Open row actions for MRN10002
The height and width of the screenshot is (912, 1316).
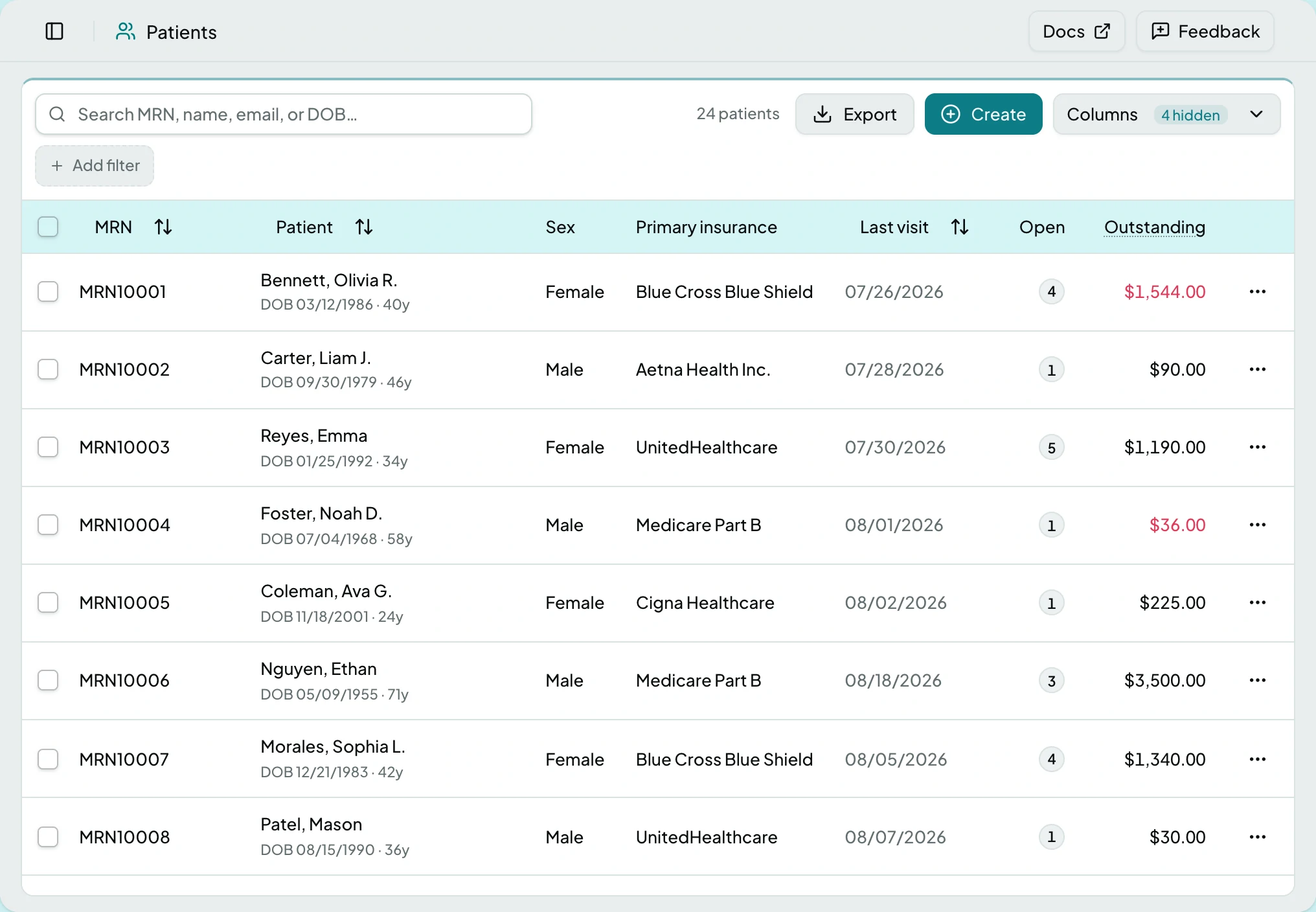coord(1258,369)
